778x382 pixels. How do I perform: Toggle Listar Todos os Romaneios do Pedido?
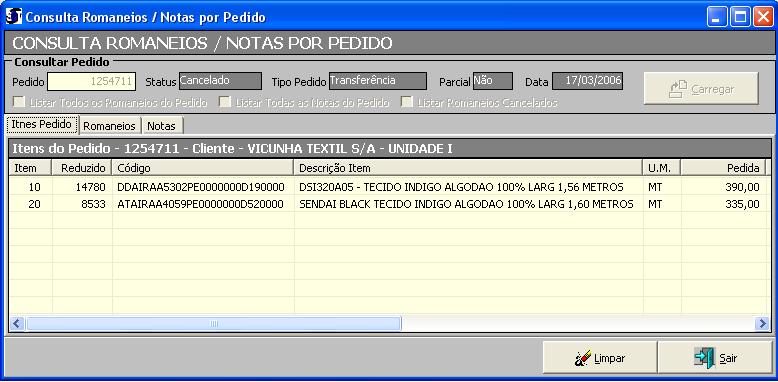coord(20,103)
